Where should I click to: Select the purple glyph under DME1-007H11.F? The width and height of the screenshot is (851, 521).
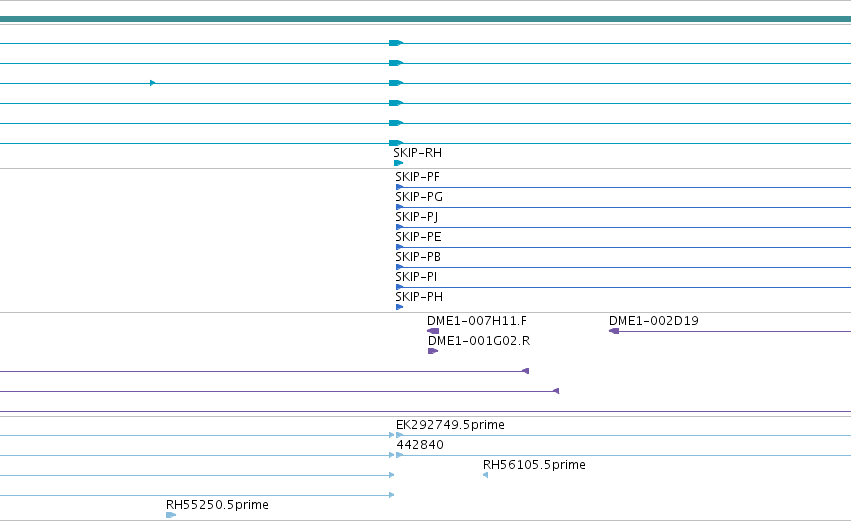point(433,331)
